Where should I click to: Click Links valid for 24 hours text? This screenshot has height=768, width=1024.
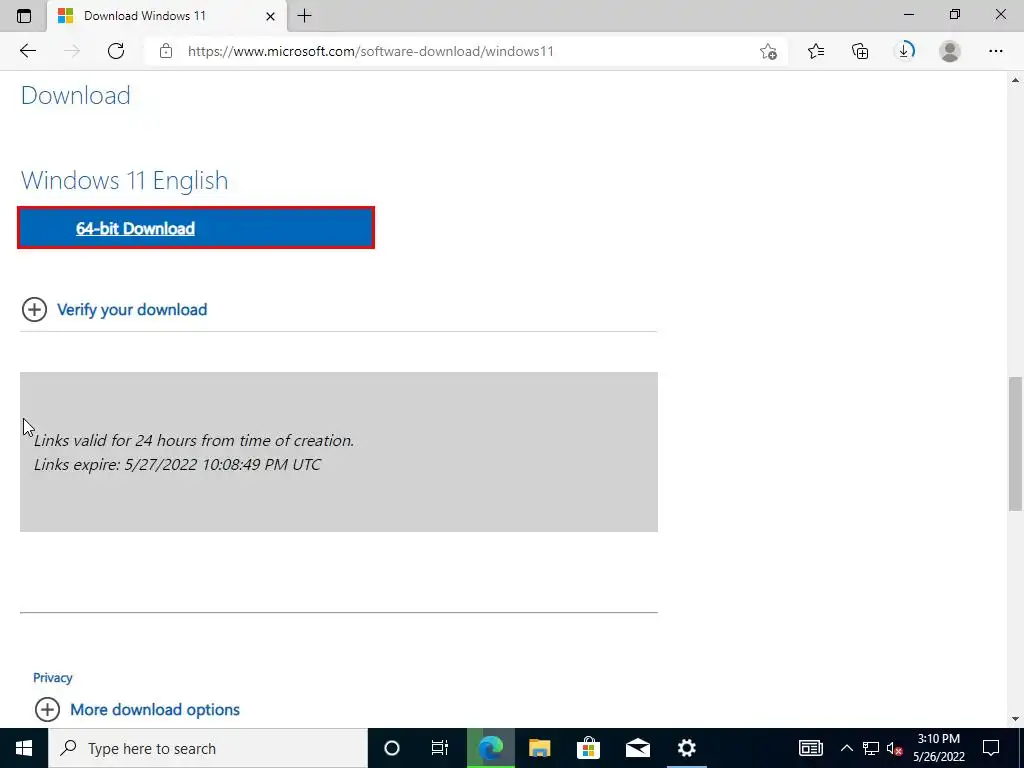point(194,440)
